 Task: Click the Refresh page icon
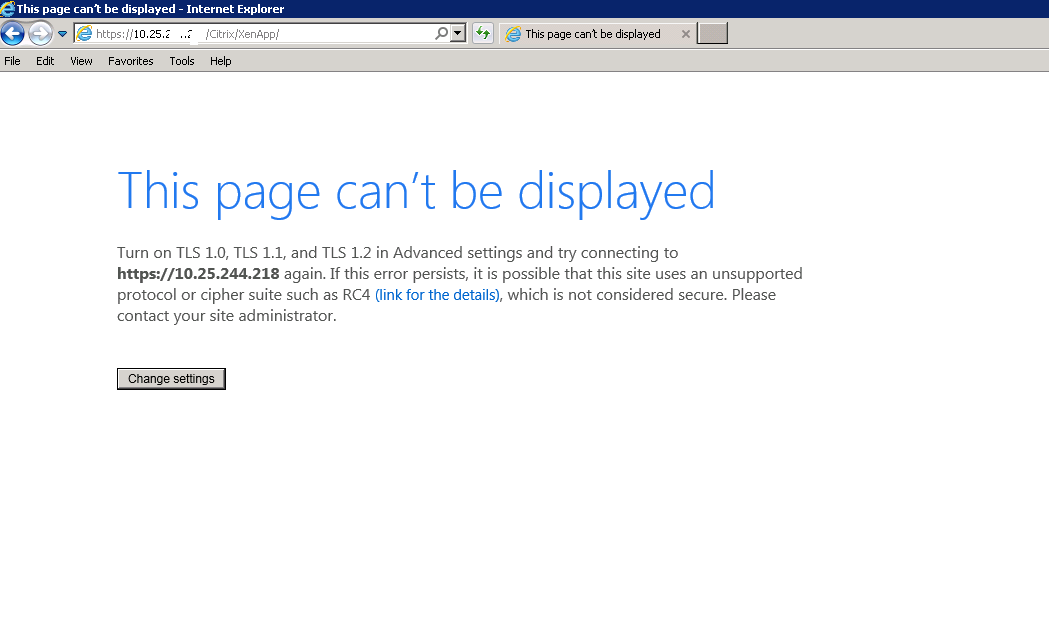point(483,33)
